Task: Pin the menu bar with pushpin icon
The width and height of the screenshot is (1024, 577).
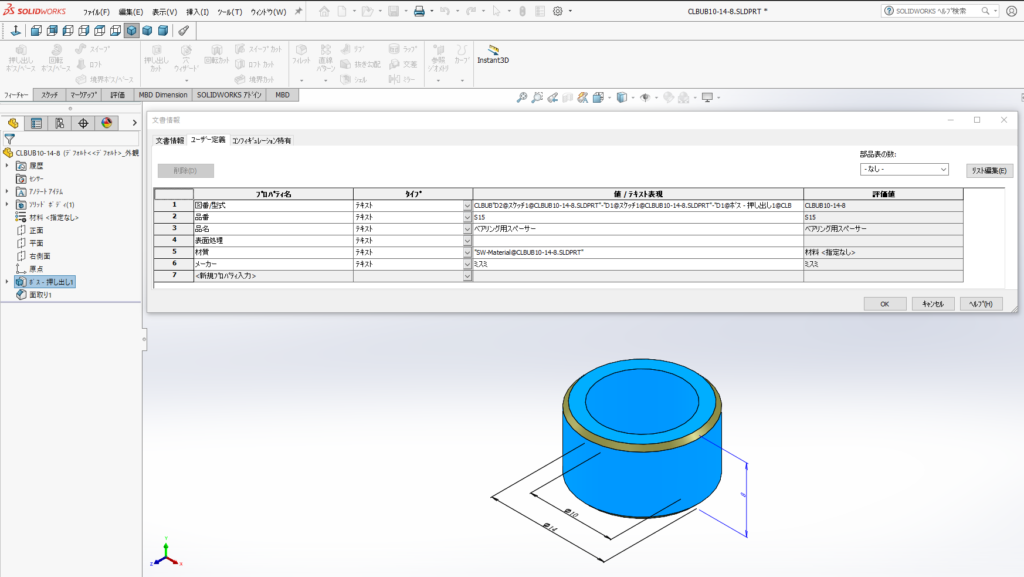Action: pyautogui.click(x=298, y=11)
